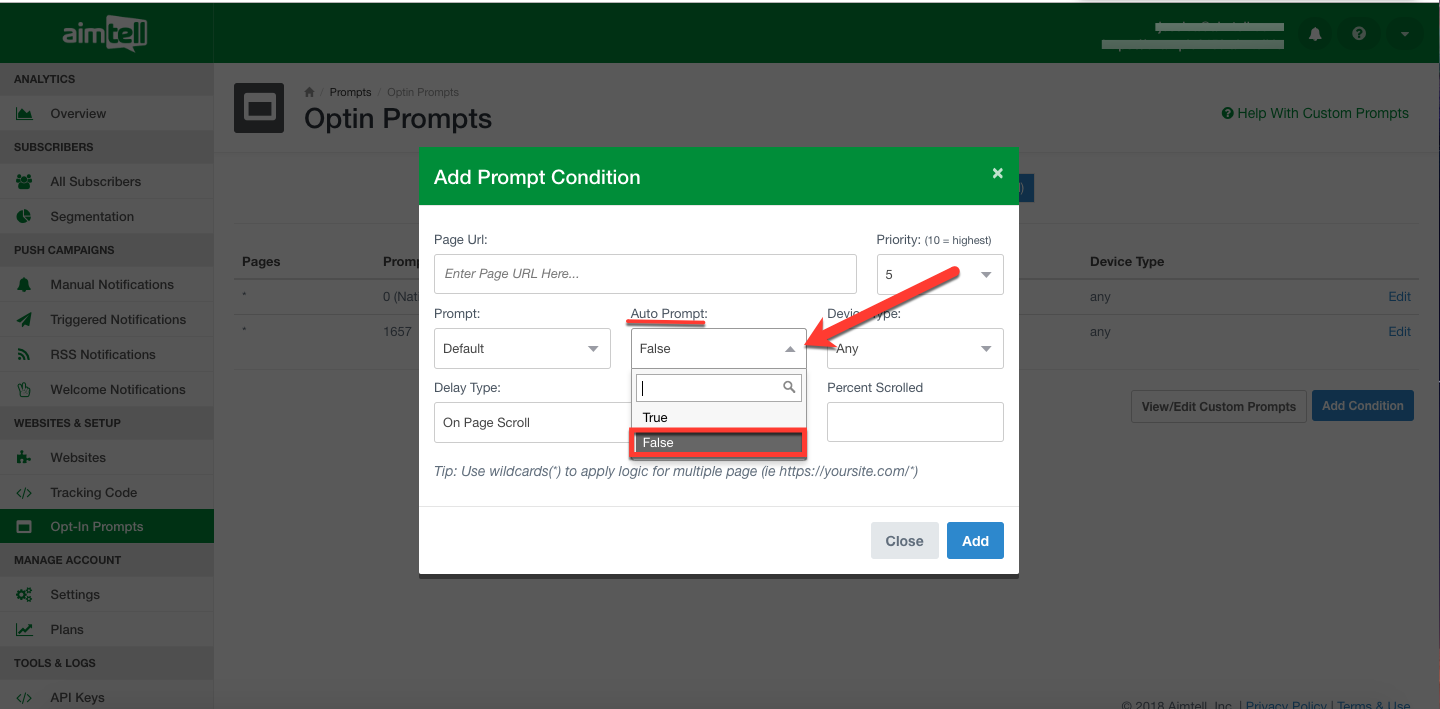The image size is (1440, 709).
Task: Click the Segmentation pie chart icon
Action: 24,217
